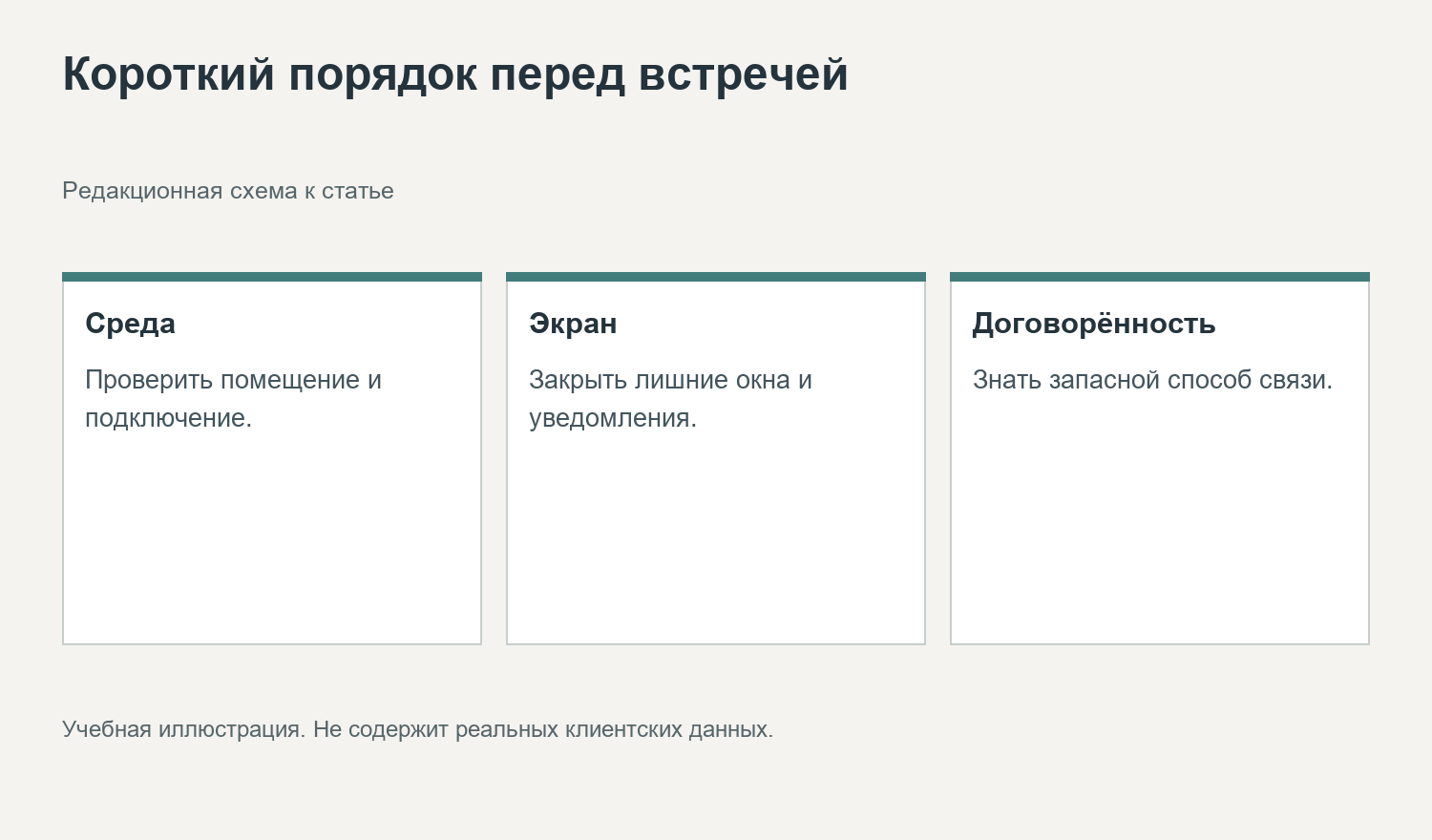Select the "Среда" card title
The width and height of the screenshot is (1432, 840).
click(x=131, y=324)
